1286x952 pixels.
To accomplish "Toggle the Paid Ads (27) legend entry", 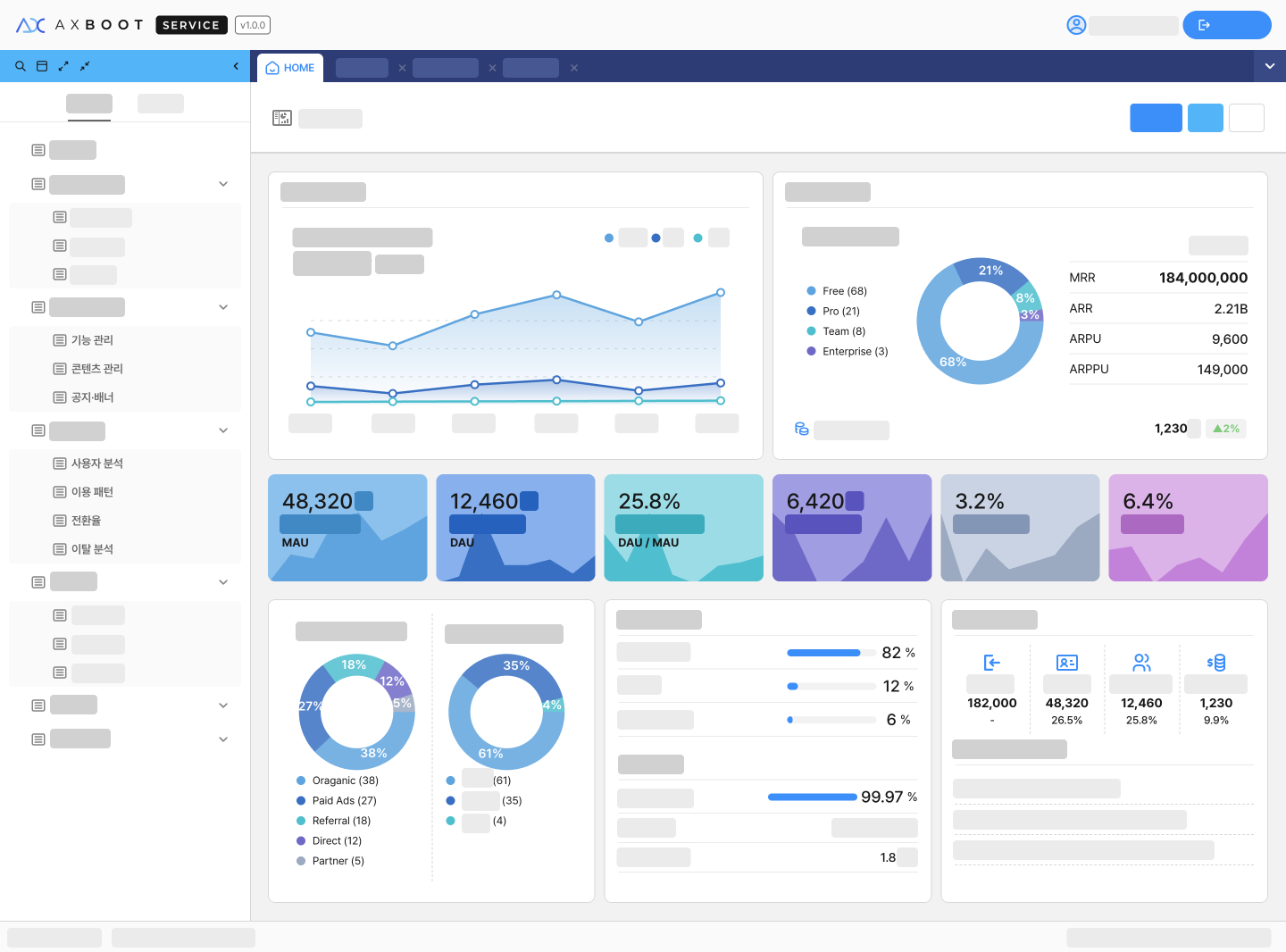I will [x=337, y=801].
